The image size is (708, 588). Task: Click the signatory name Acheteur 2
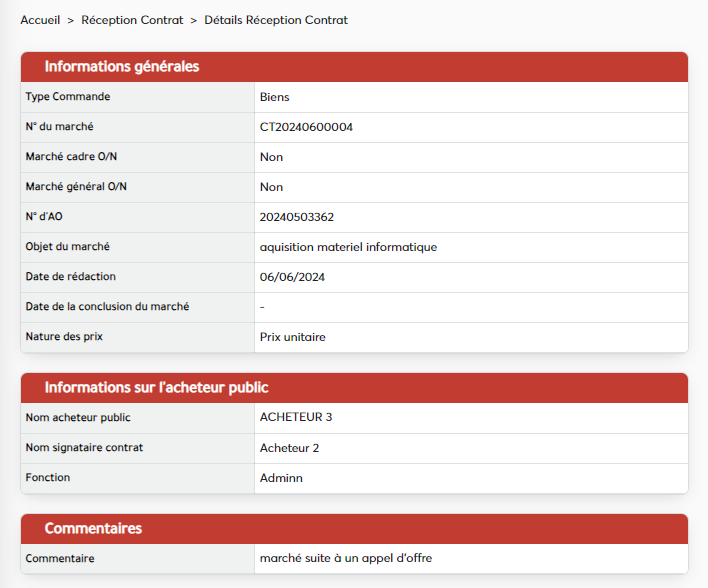pos(289,448)
